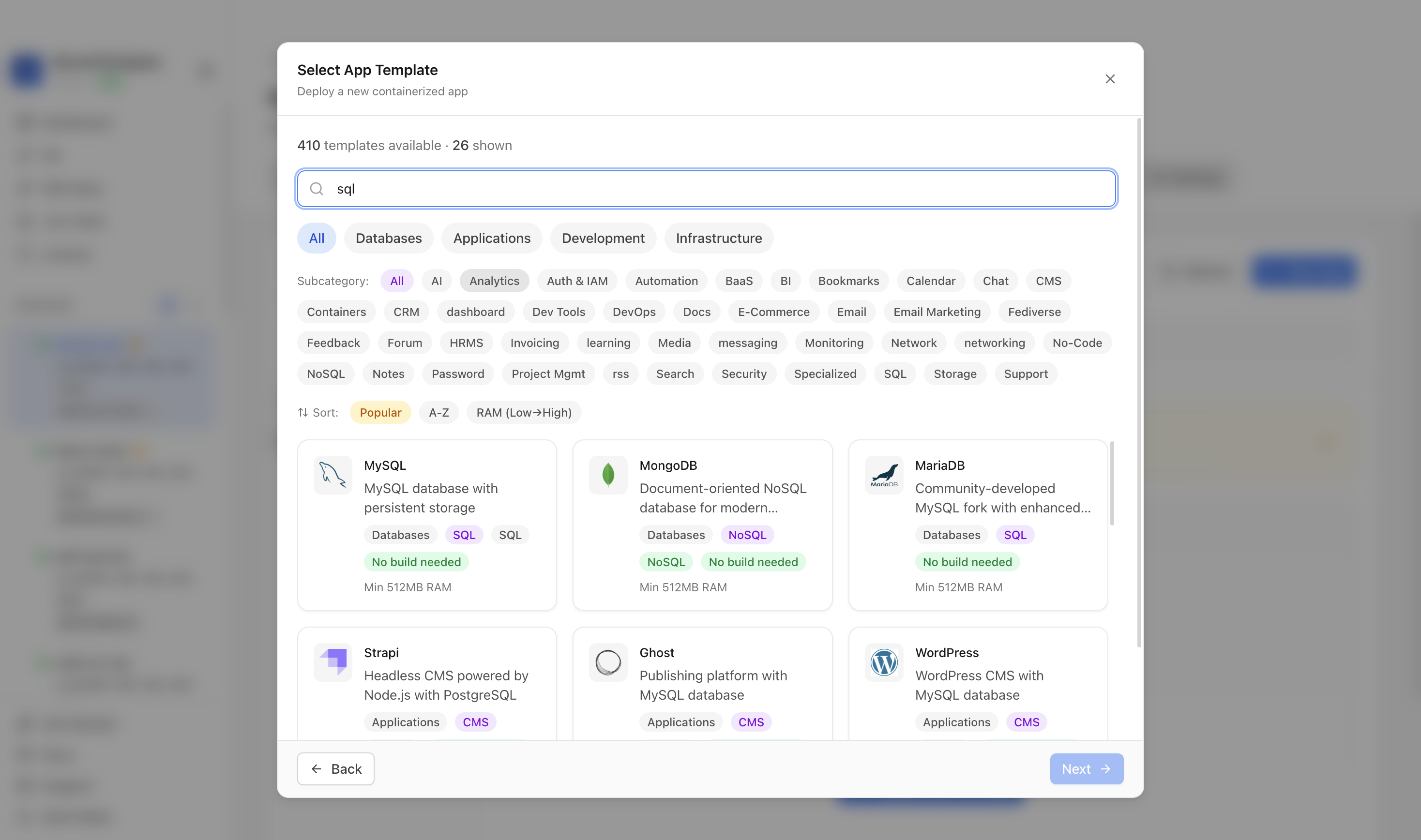The image size is (1421, 840).
Task: Go back with the Back button
Action: coord(336,769)
